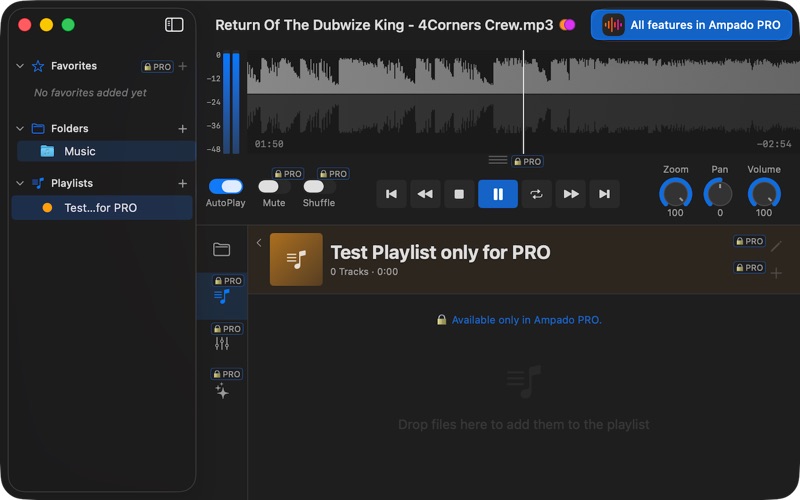Click the PRO badge above Shuffle
The height and width of the screenshot is (500, 800).
333,173
